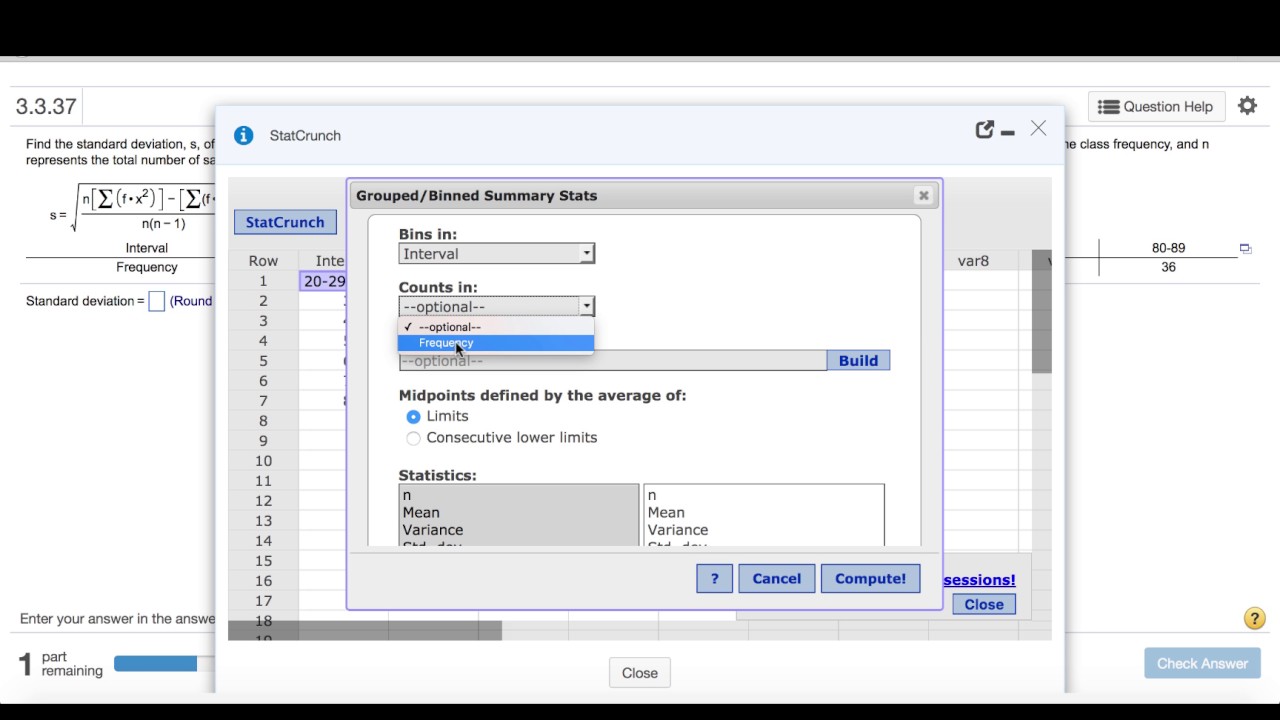Click the var8 column header

click(973, 261)
